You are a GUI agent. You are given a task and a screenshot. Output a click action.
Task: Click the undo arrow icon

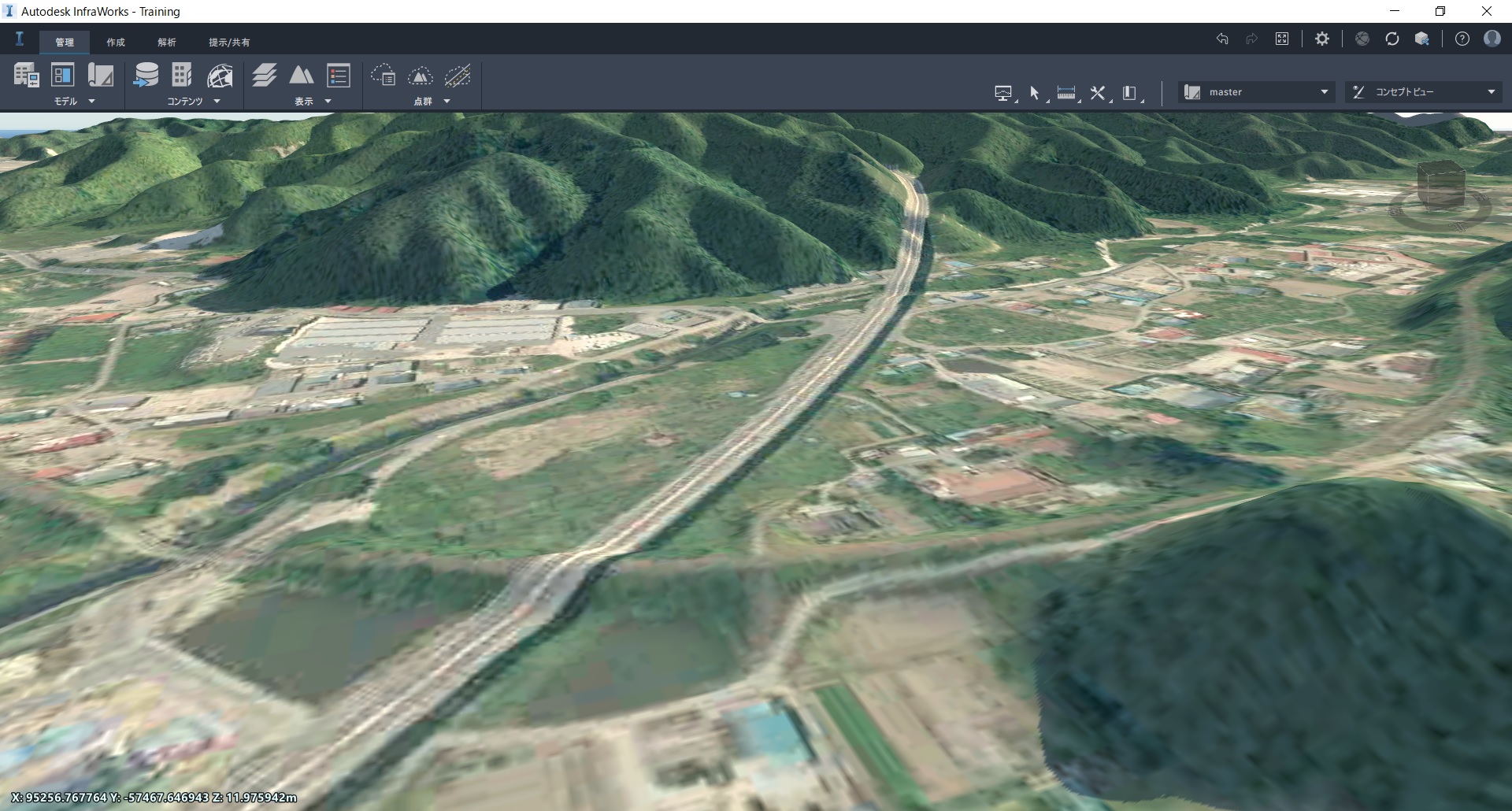coord(1222,39)
